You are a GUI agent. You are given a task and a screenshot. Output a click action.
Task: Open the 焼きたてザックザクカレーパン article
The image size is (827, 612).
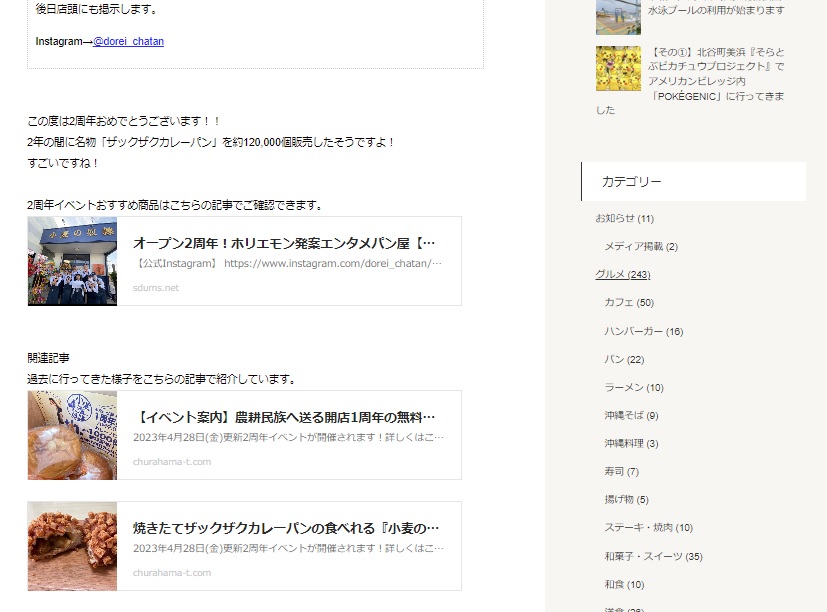[x=284, y=528]
